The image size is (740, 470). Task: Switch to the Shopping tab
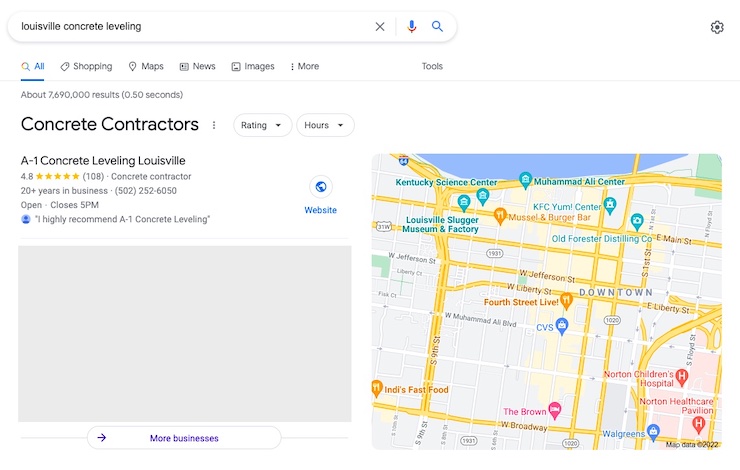pos(86,67)
